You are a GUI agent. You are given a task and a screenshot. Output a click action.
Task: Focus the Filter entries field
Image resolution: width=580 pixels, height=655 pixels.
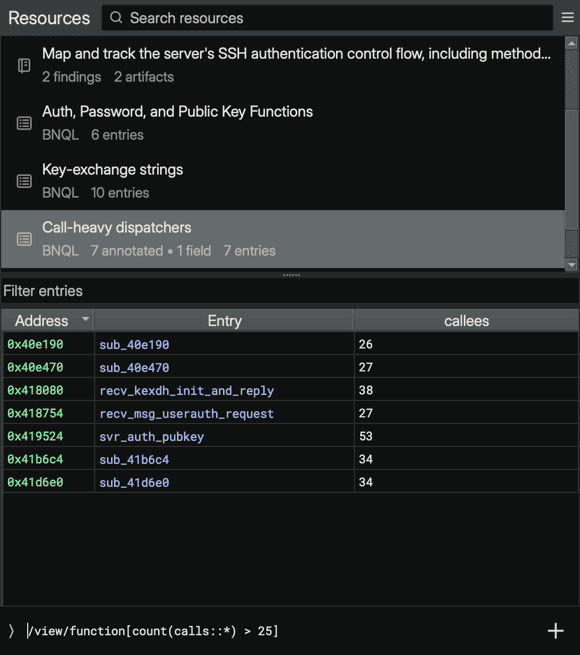pyautogui.click(x=290, y=291)
